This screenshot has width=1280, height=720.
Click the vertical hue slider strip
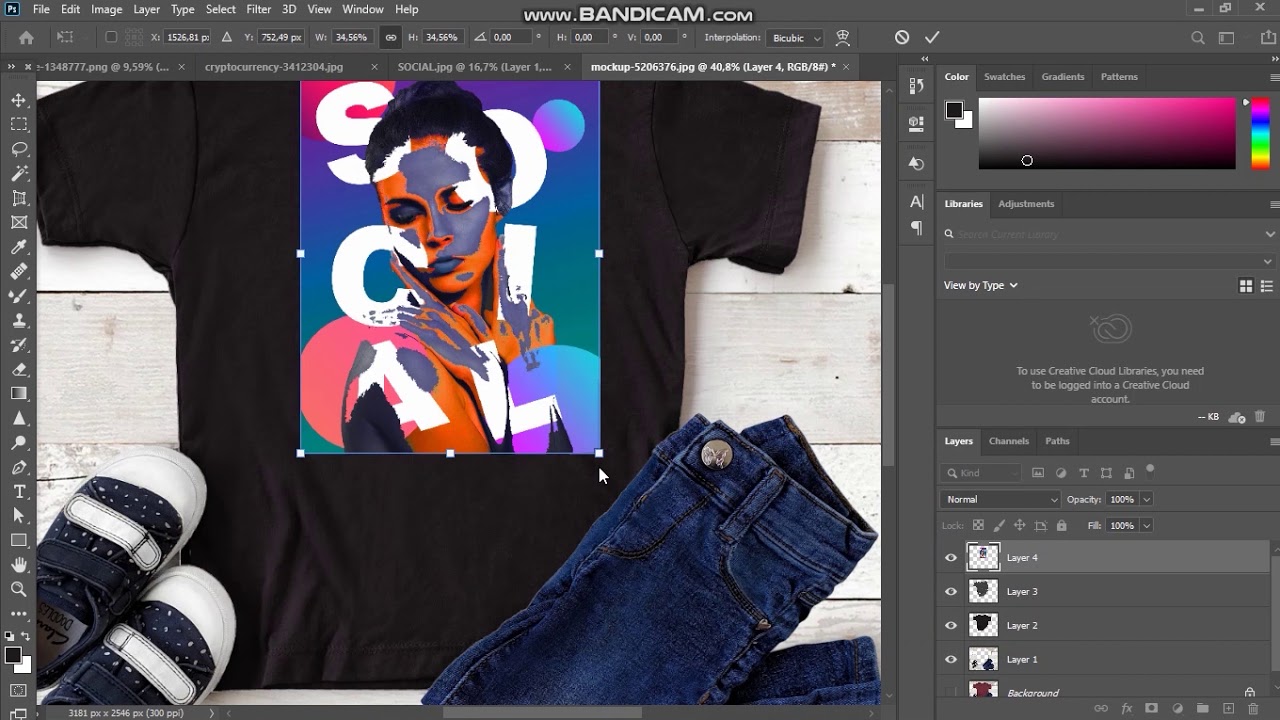click(1260, 133)
